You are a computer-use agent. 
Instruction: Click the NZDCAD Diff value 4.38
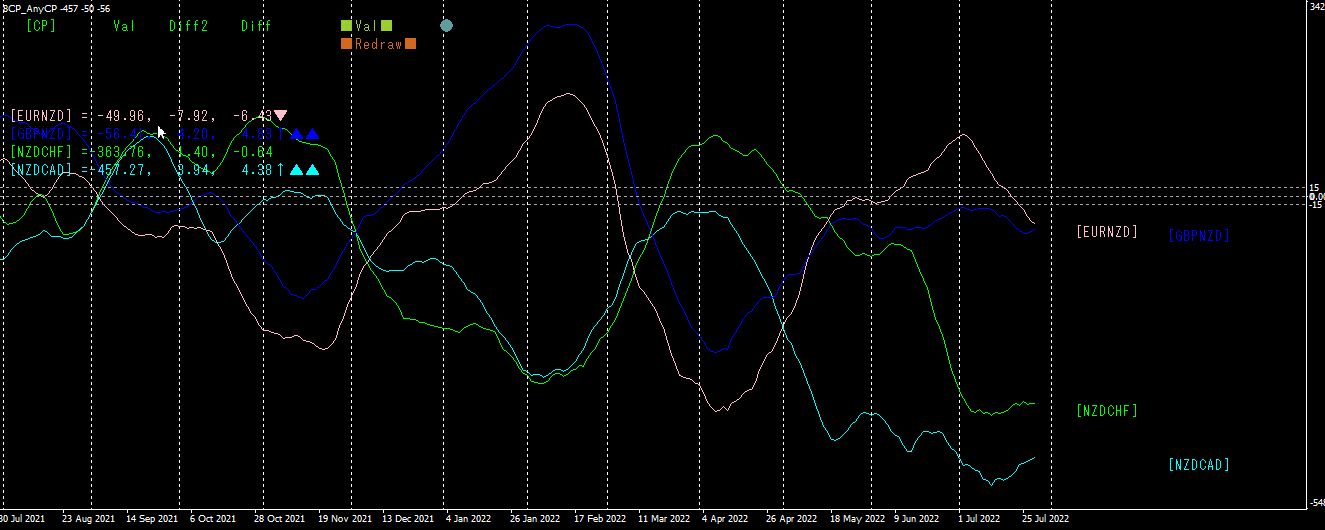(x=257, y=170)
